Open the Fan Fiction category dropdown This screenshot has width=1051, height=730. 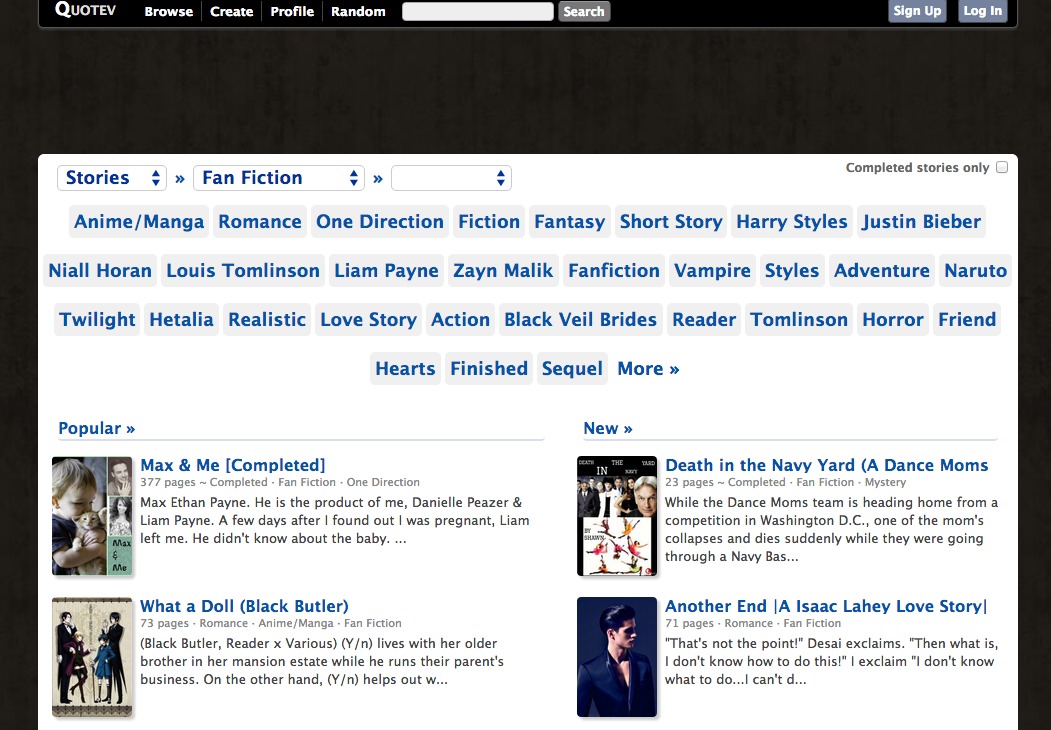pos(279,178)
